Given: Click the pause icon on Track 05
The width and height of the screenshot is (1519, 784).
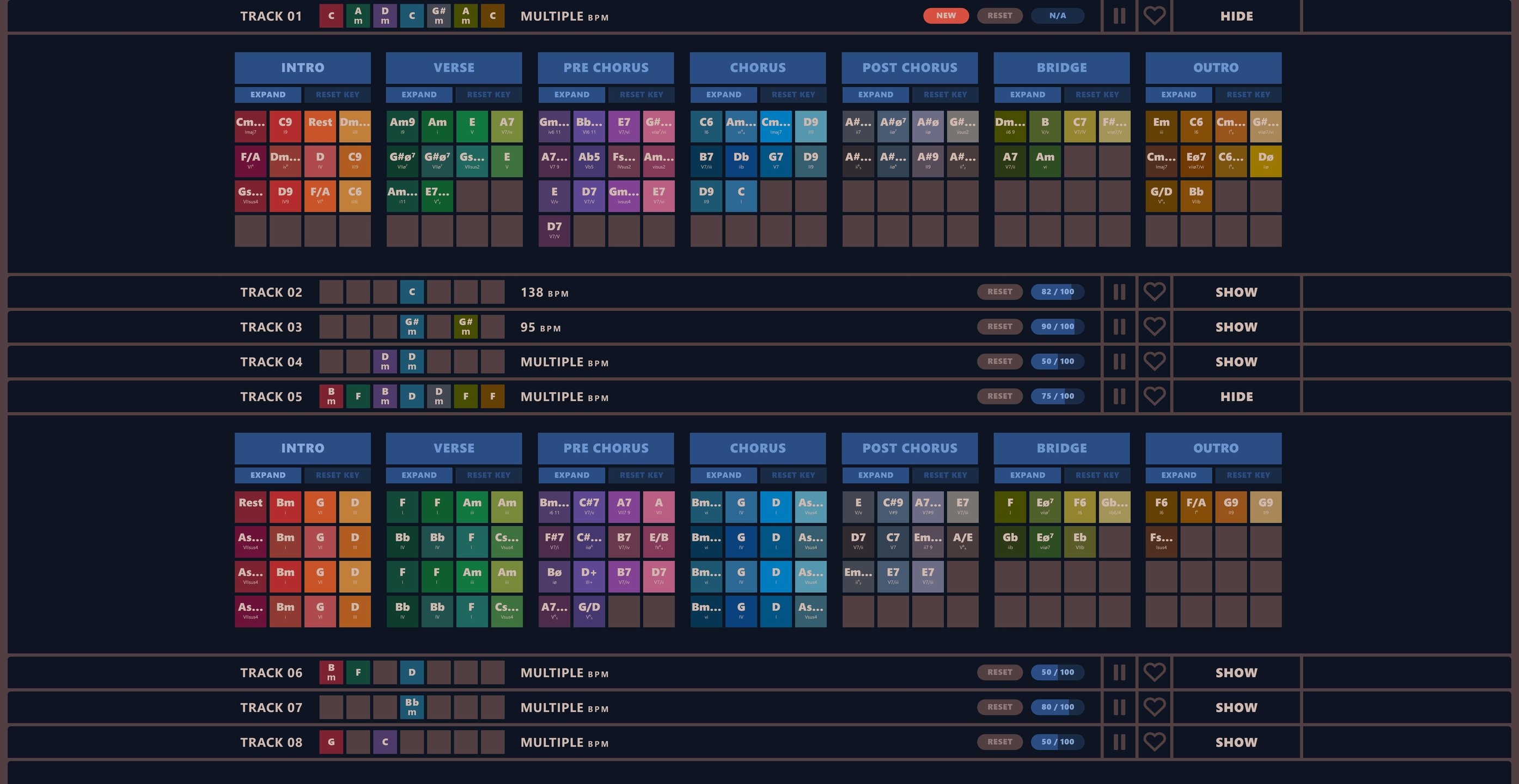Looking at the screenshot, I should 1119,396.
